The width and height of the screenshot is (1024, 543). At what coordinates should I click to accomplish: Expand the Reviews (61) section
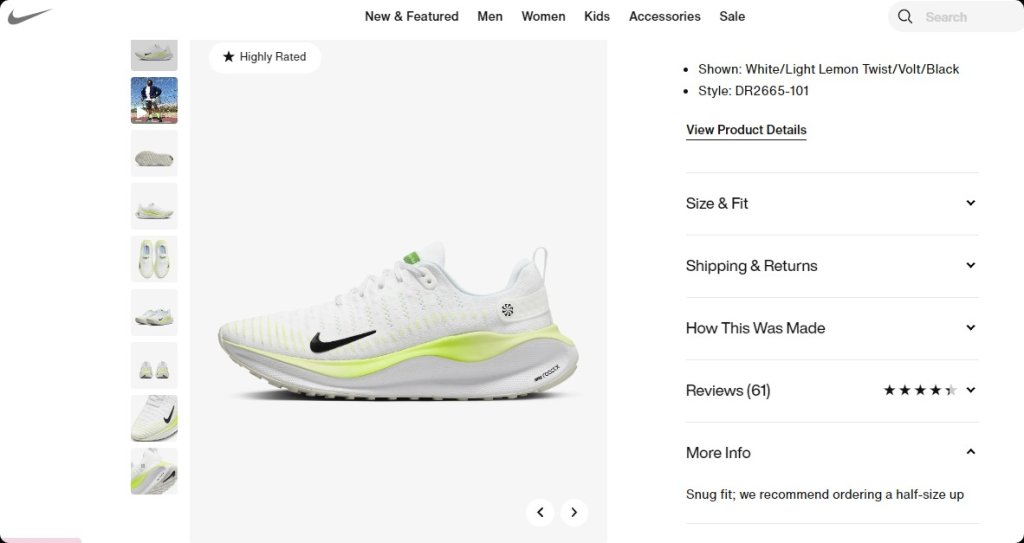tap(832, 391)
